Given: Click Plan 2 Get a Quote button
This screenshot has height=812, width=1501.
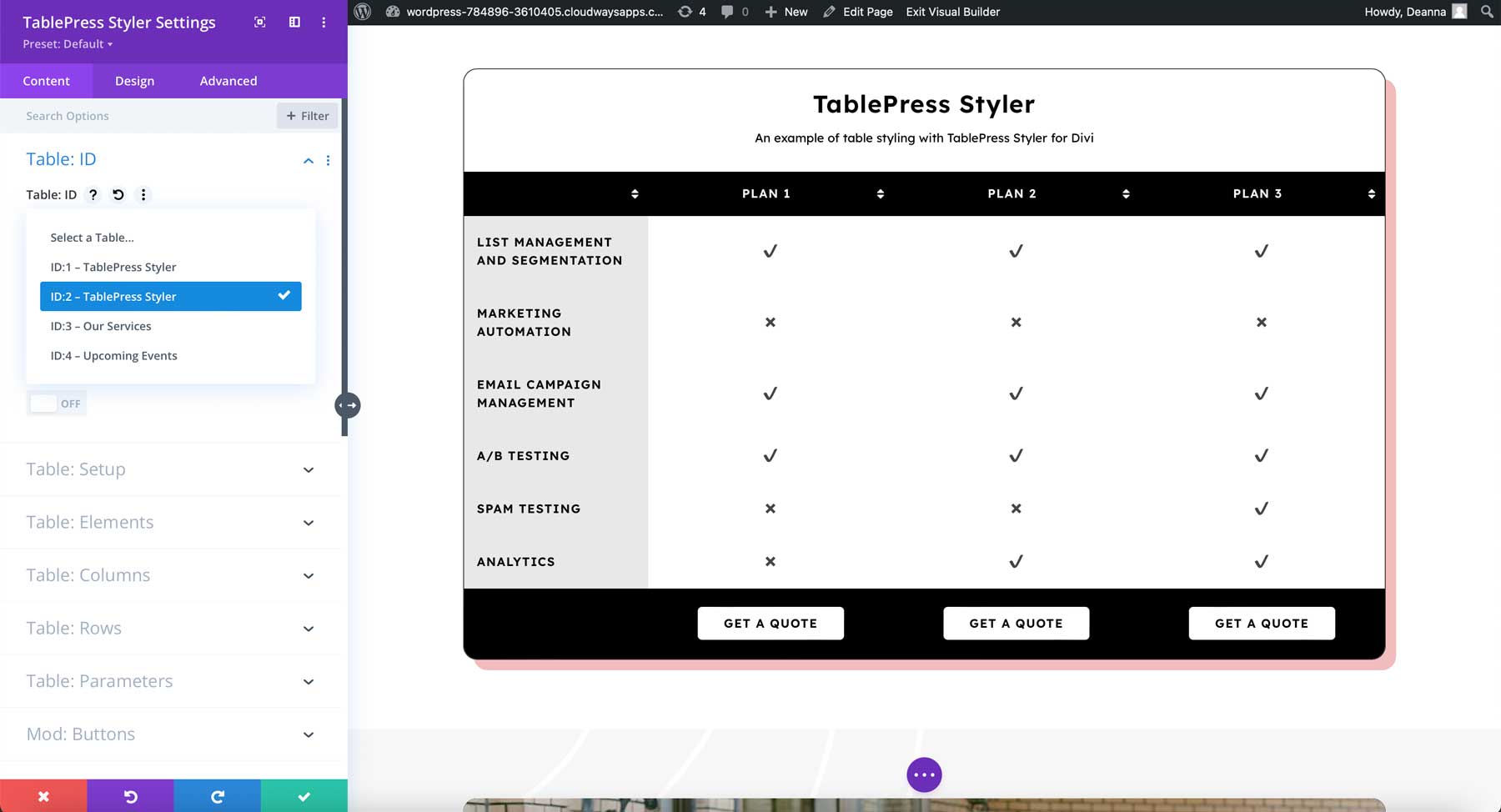Looking at the screenshot, I should click(x=1016, y=624).
